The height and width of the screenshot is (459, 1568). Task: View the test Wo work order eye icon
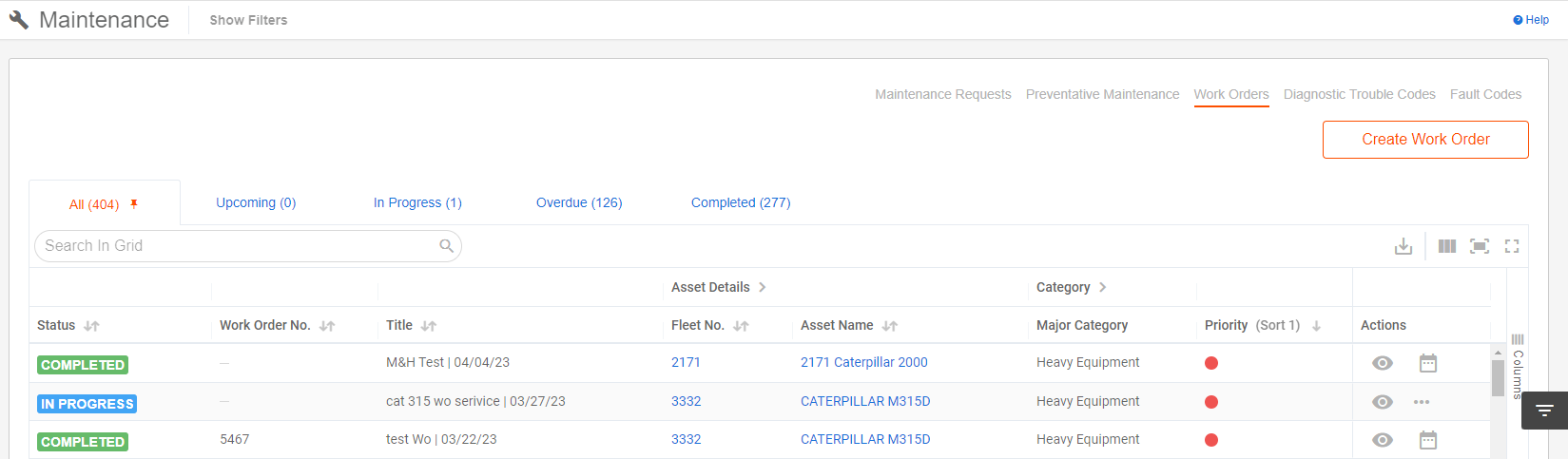click(x=1383, y=440)
